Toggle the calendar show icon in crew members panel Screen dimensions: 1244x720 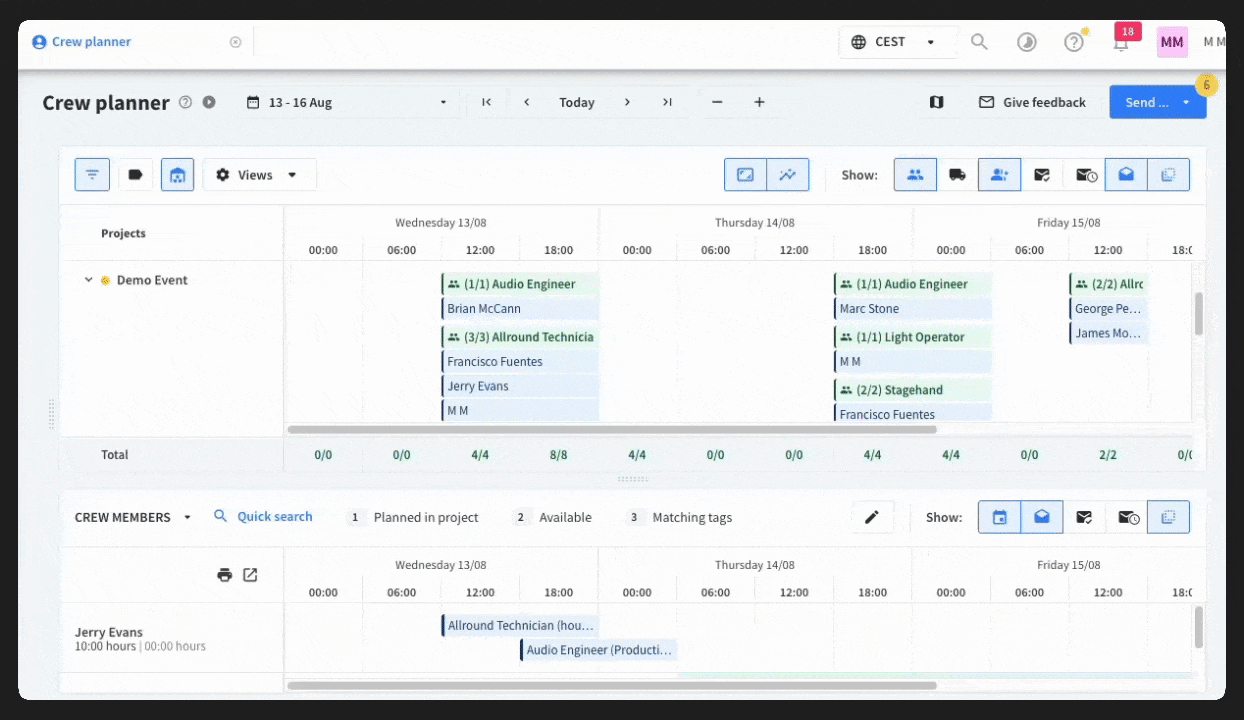tap(999, 517)
